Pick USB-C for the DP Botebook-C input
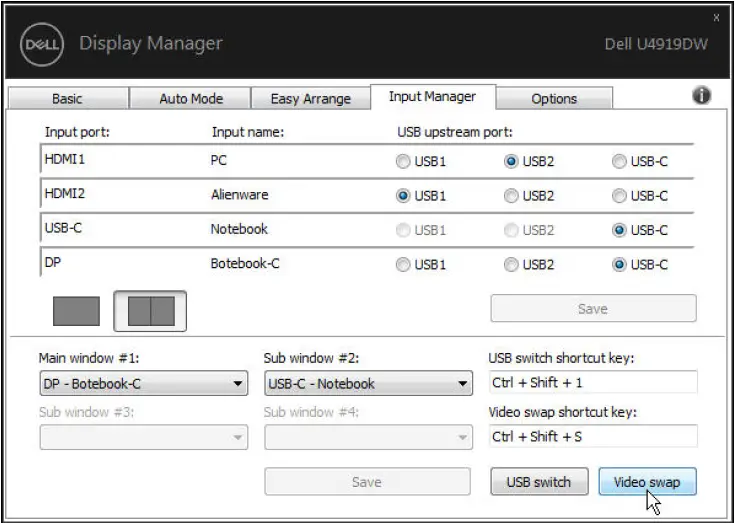This screenshot has height=523, width=735. click(x=640, y=265)
